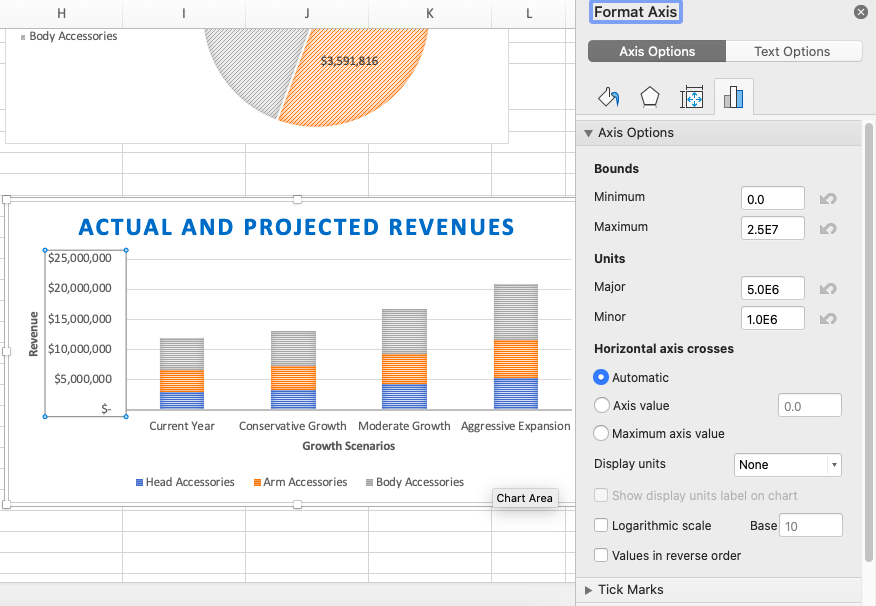Reset the Maximum bound value
The image size is (876, 606).
[828, 228]
